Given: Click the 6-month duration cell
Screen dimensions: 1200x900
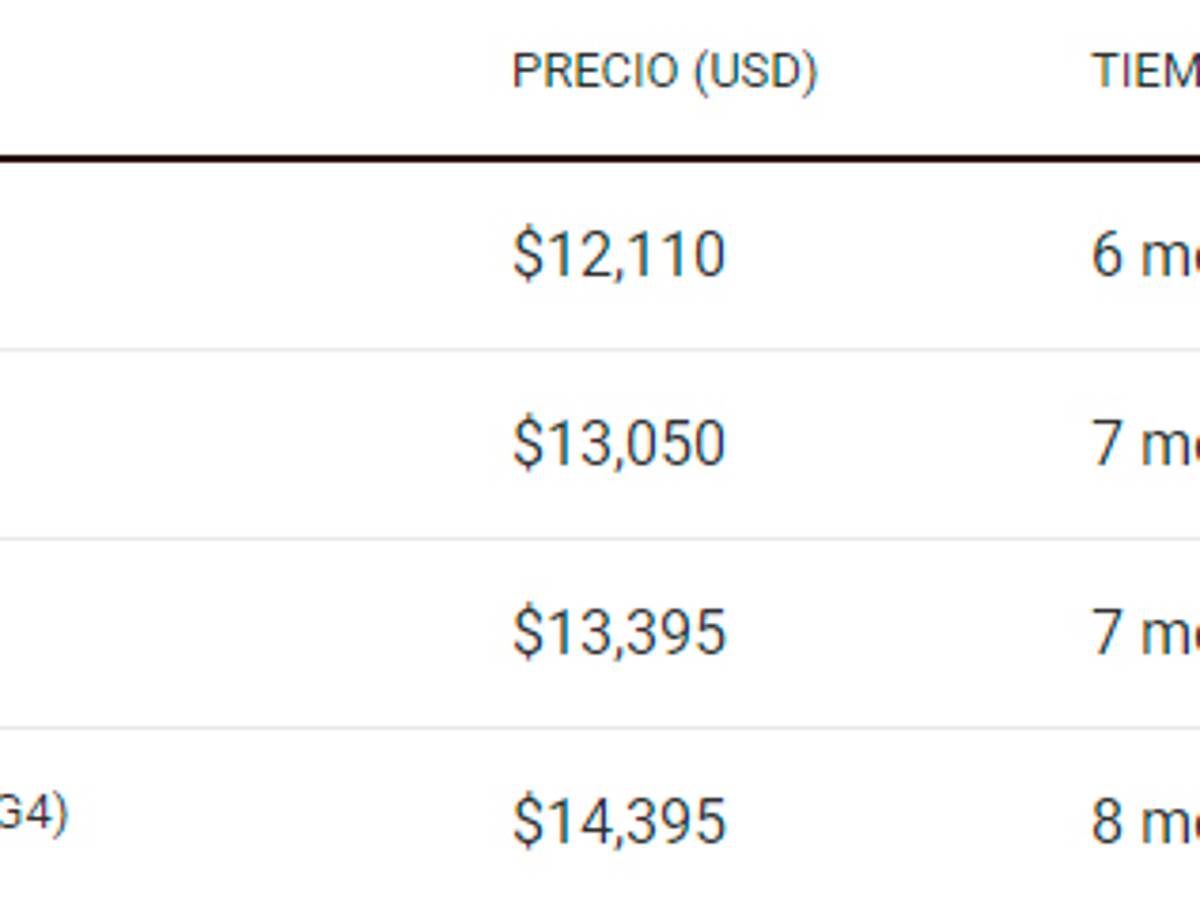Looking at the screenshot, I should click(1145, 256).
